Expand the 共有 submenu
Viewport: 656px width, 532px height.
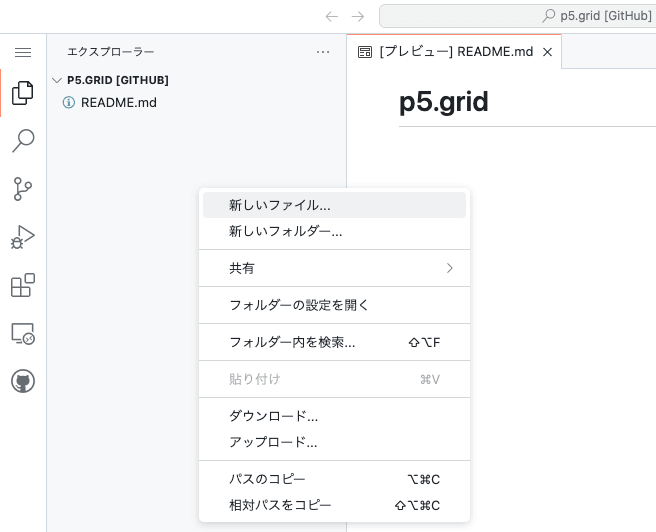[x=334, y=268]
